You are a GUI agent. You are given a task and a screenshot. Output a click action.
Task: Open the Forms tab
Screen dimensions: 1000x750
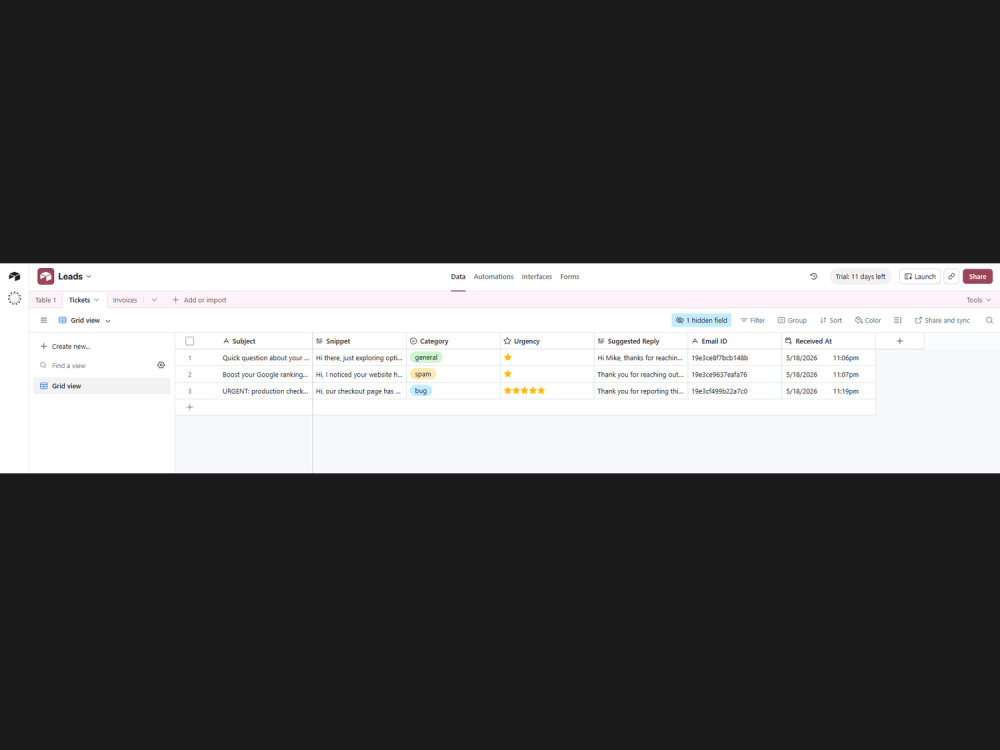(x=570, y=277)
